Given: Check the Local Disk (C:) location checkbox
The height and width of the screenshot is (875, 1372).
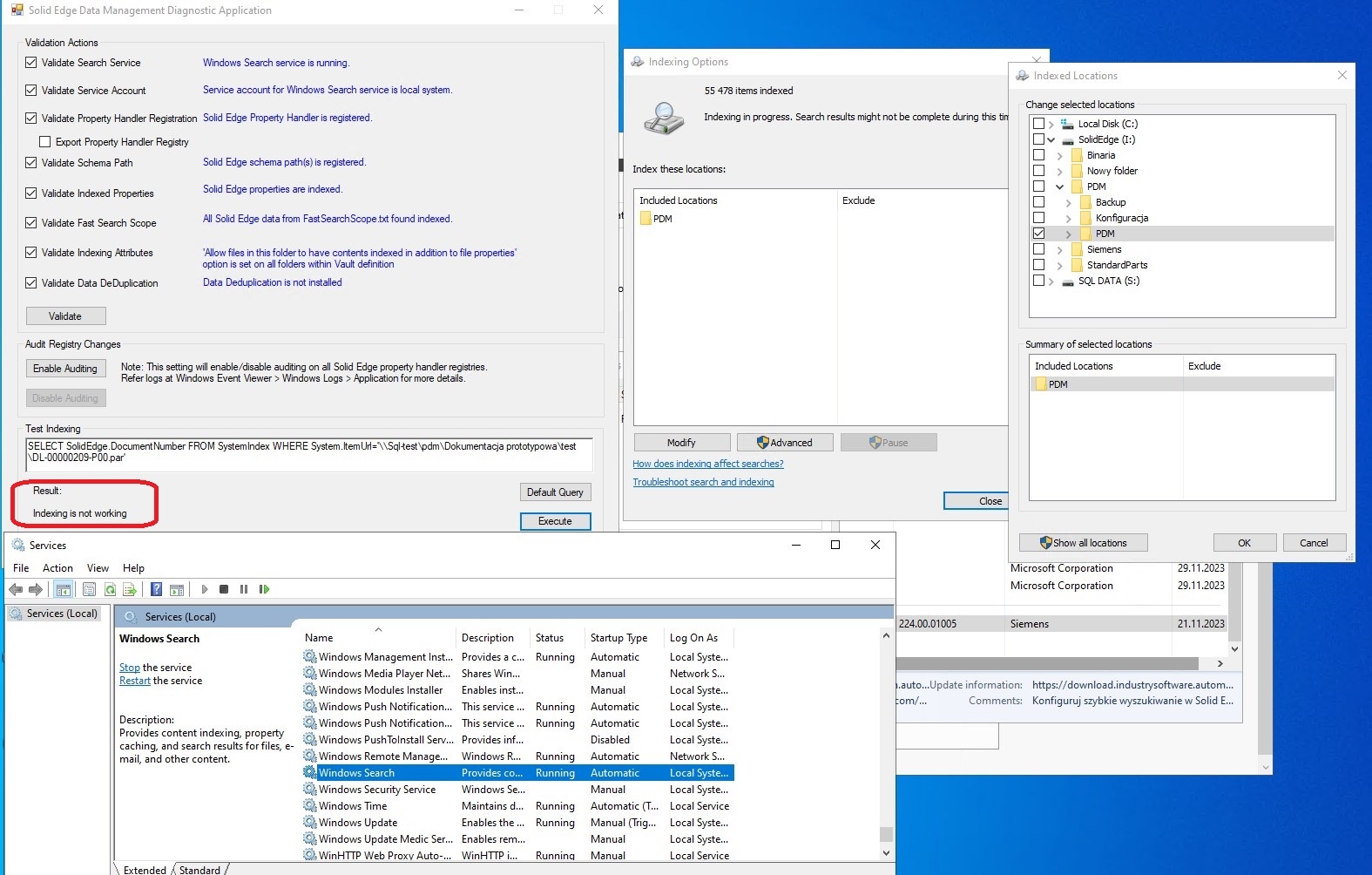Looking at the screenshot, I should pos(1038,124).
